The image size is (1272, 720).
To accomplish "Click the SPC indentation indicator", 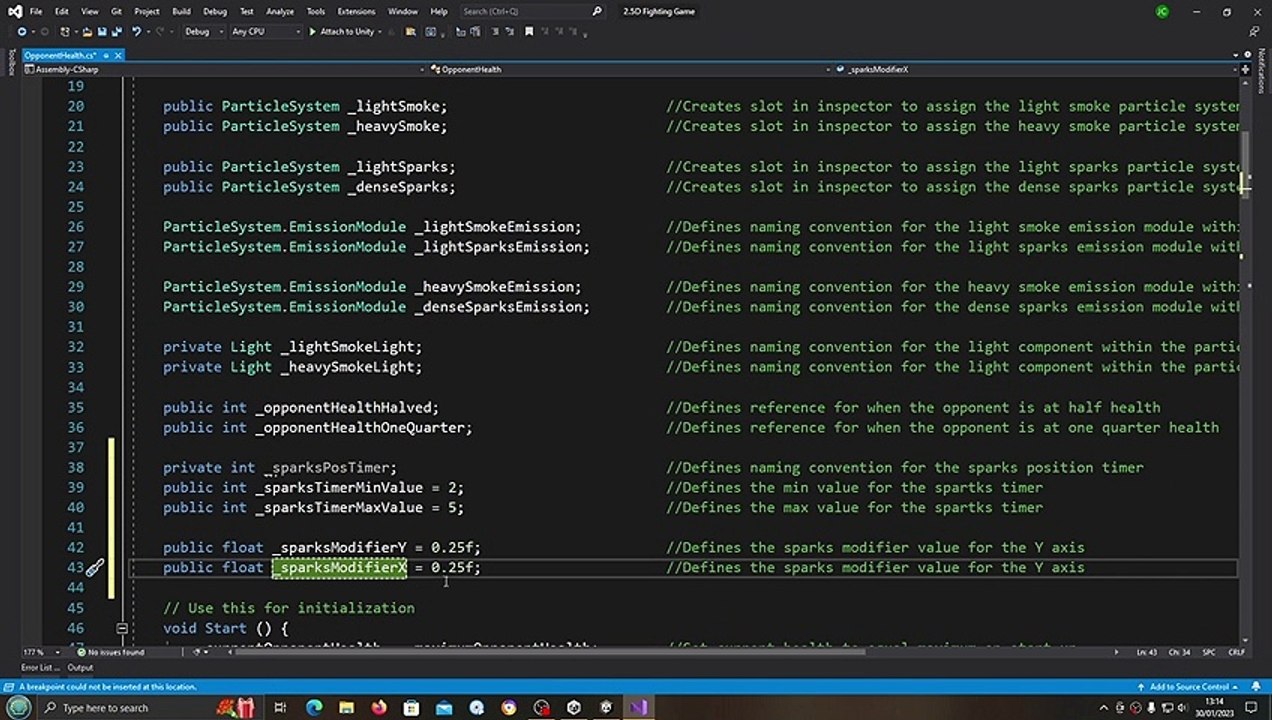I will click(x=1209, y=652).
